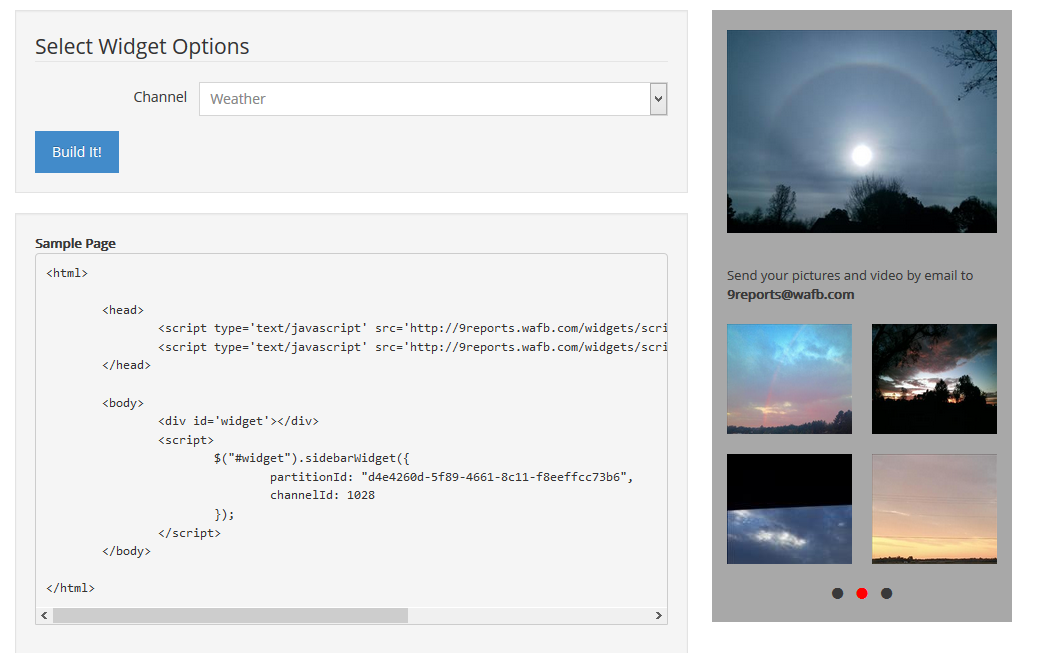The height and width of the screenshot is (653, 1037).
Task: Click the right scroll arrow of code box
Action: 659,615
